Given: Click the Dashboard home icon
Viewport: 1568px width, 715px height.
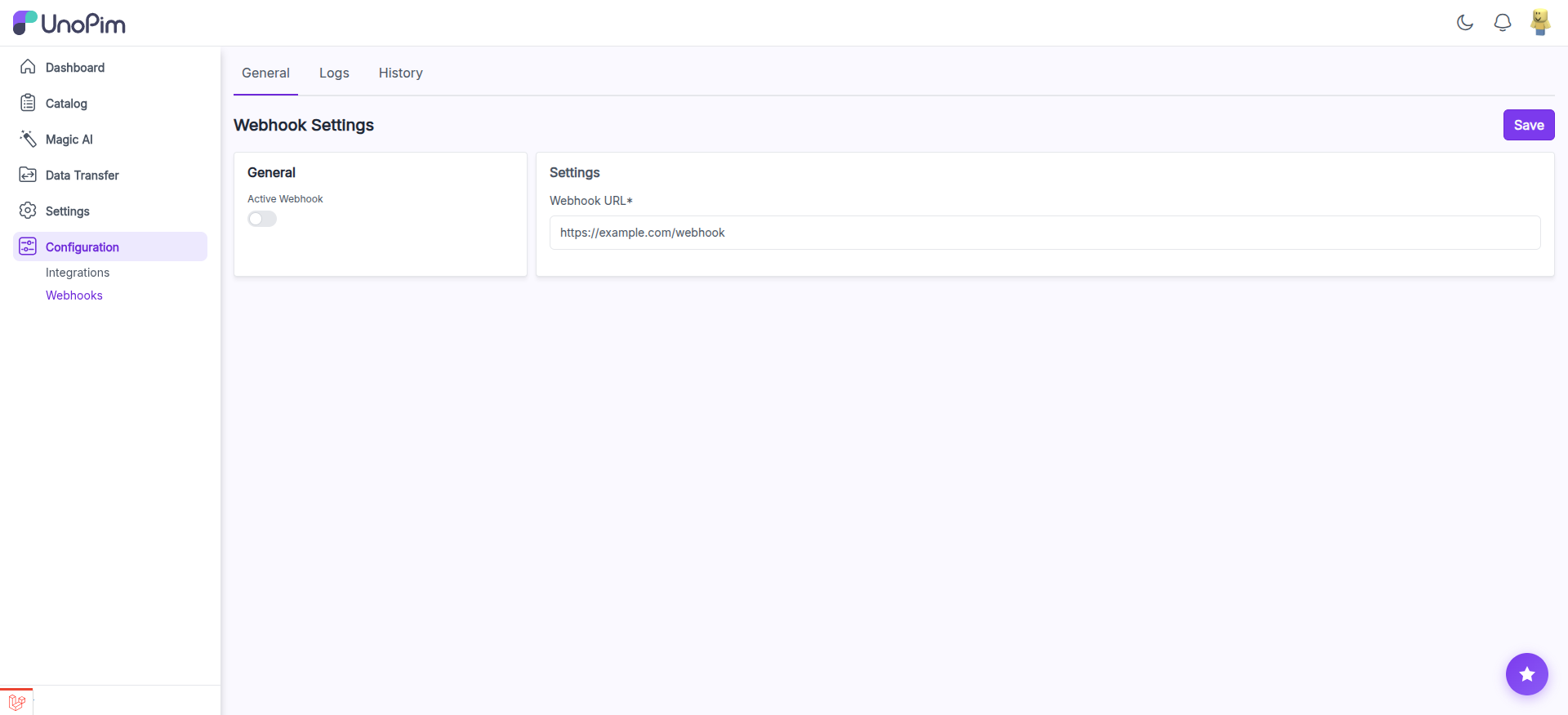Looking at the screenshot, I should (x=28, y=67).
